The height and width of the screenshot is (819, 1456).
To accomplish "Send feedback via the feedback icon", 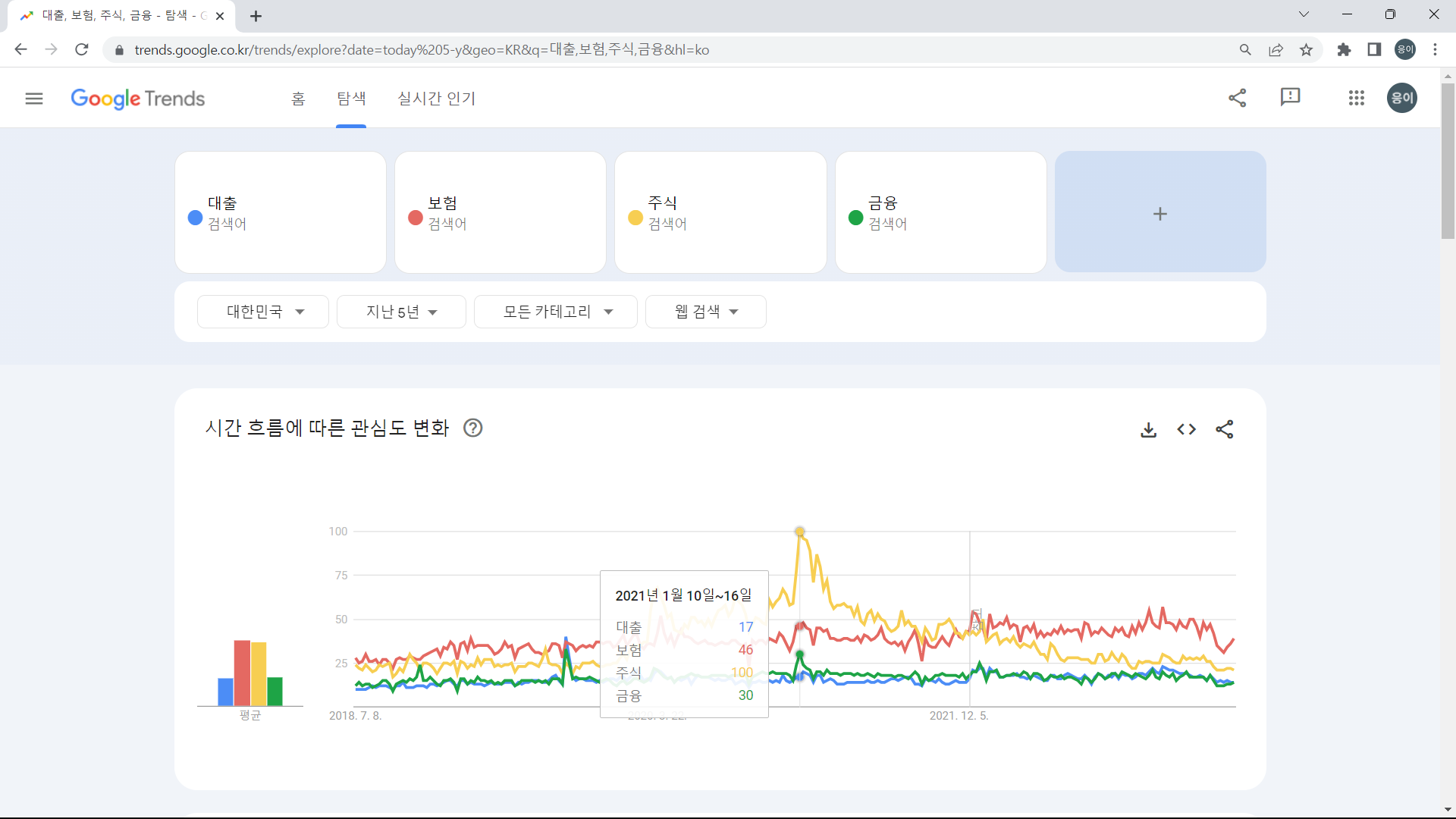I will pos(1290,98).
